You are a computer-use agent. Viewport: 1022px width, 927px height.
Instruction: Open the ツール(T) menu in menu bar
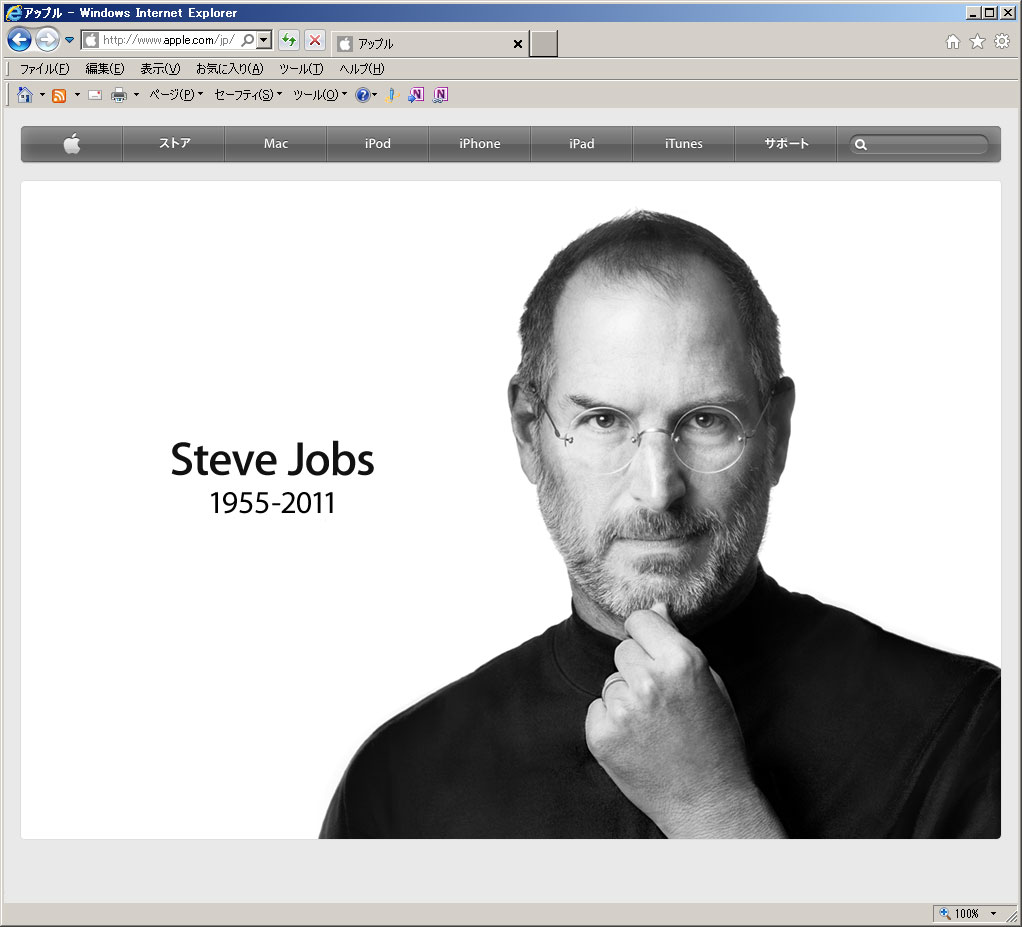[x=300, y=68]
